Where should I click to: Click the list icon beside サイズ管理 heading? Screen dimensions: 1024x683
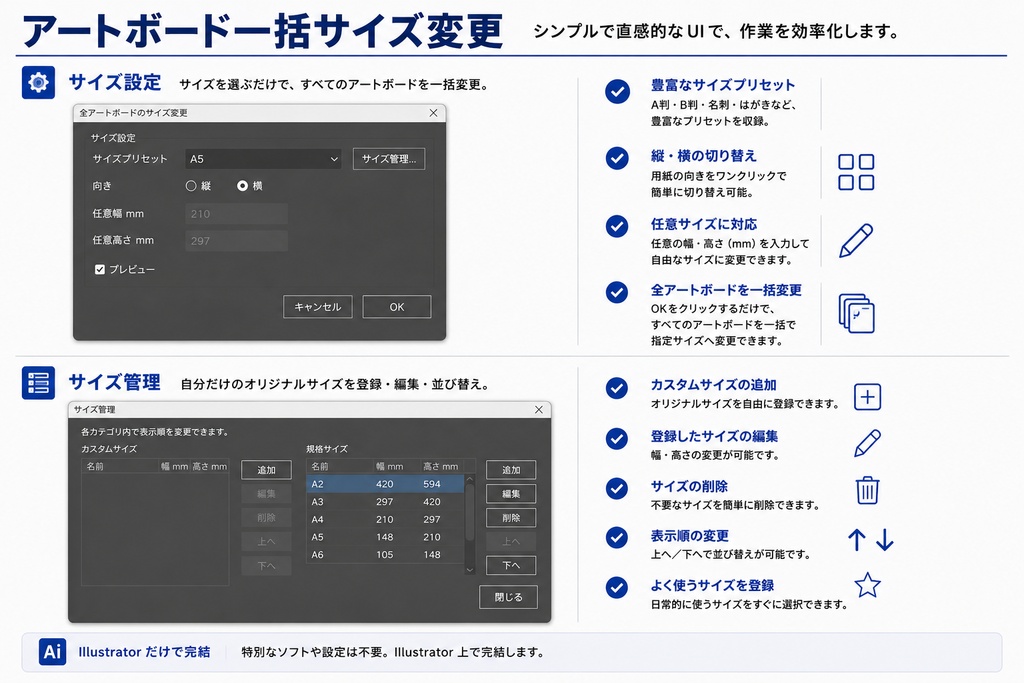pyautogui.click(x=39, y=382)
